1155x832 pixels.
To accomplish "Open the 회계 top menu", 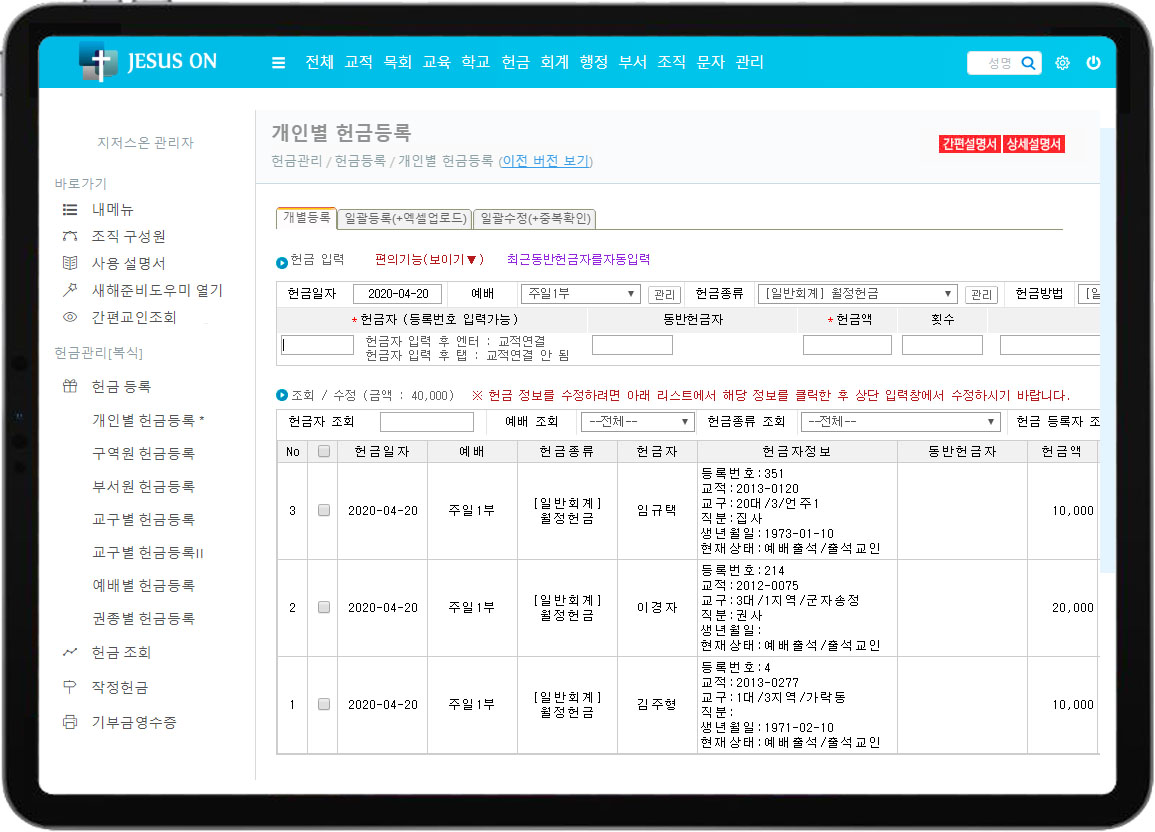I will (x=554, y=62).
